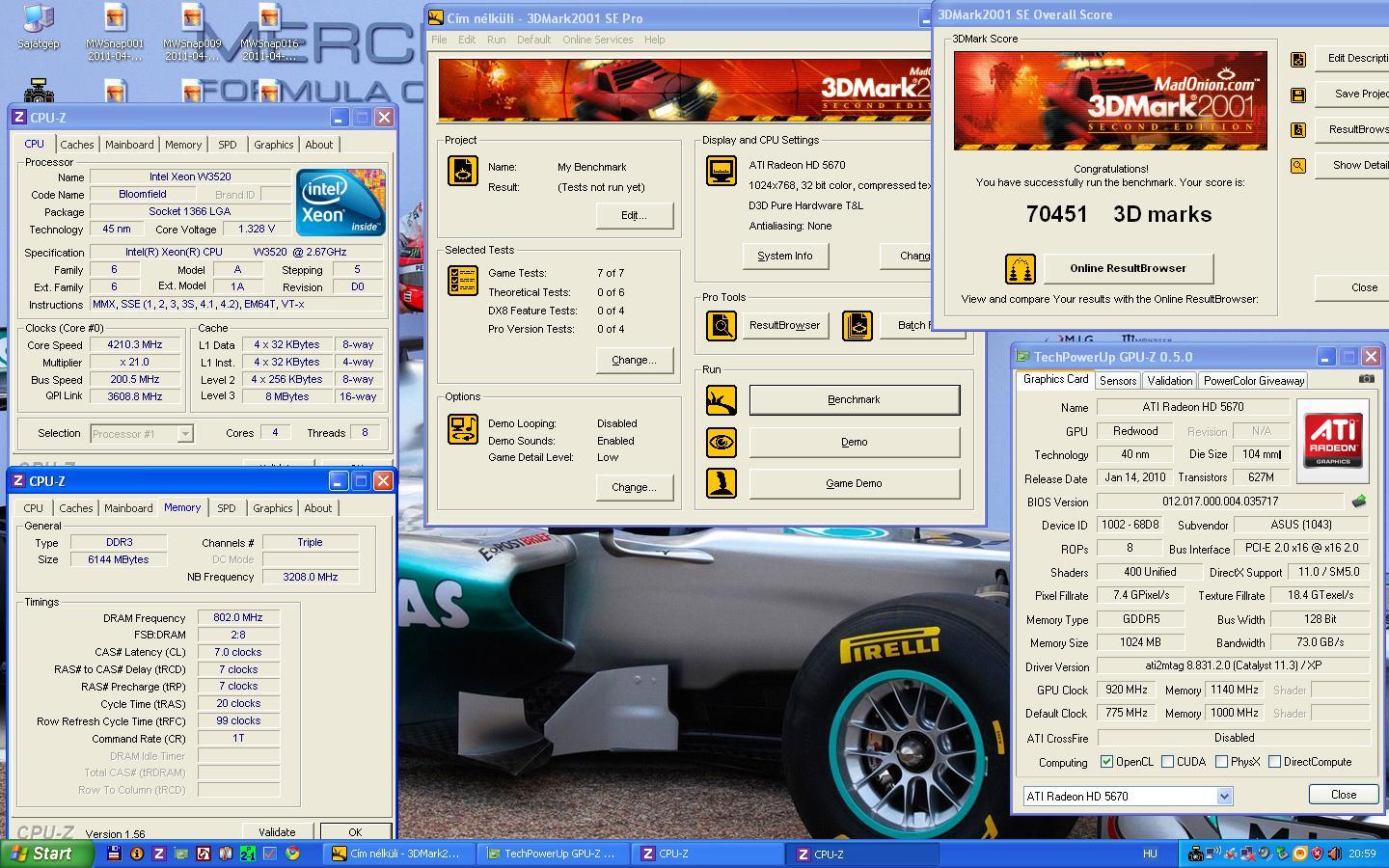Click the Chrome quick launch icon

click(x=291, y=854)
